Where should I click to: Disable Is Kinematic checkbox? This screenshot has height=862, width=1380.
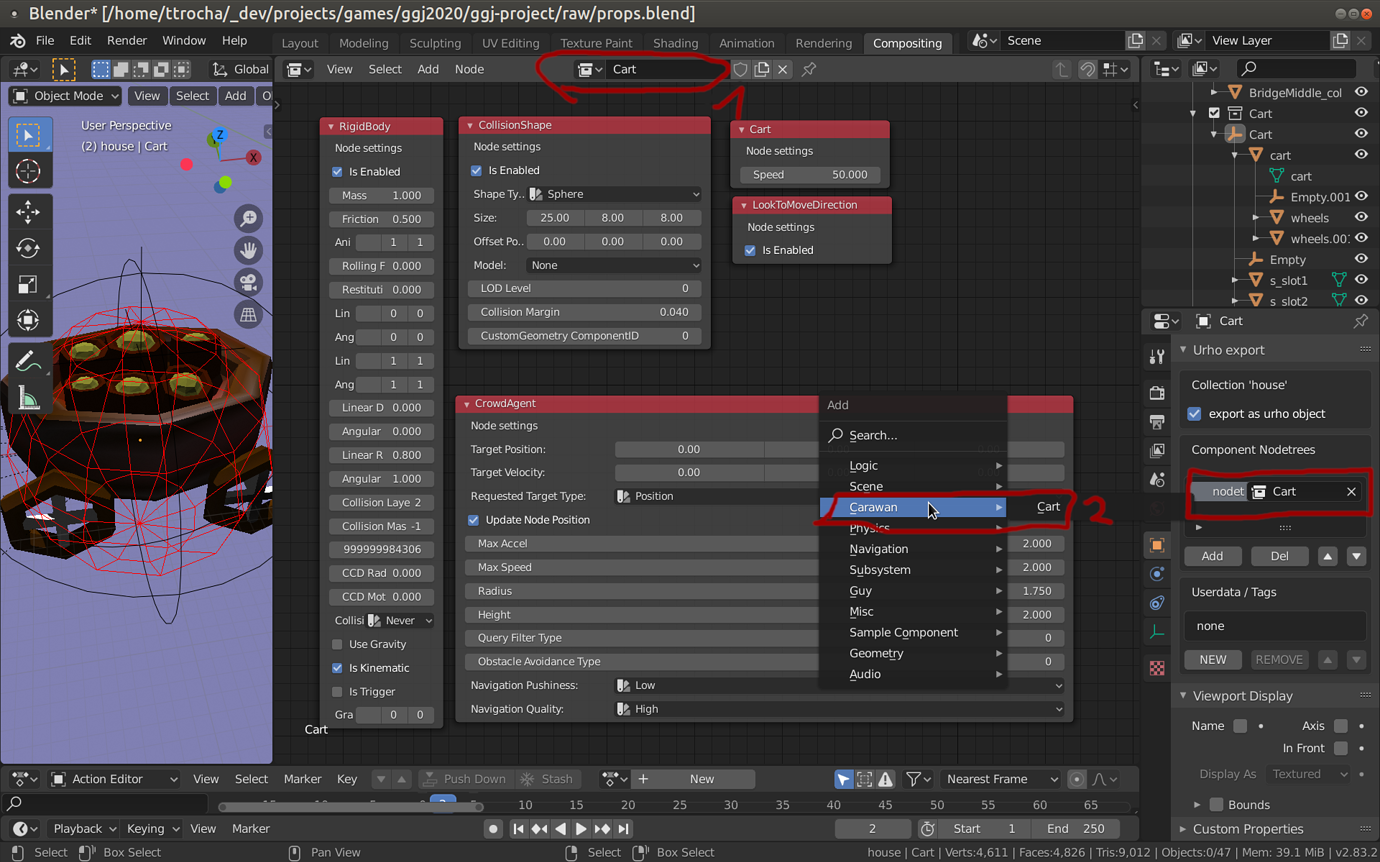coord(337,668)
